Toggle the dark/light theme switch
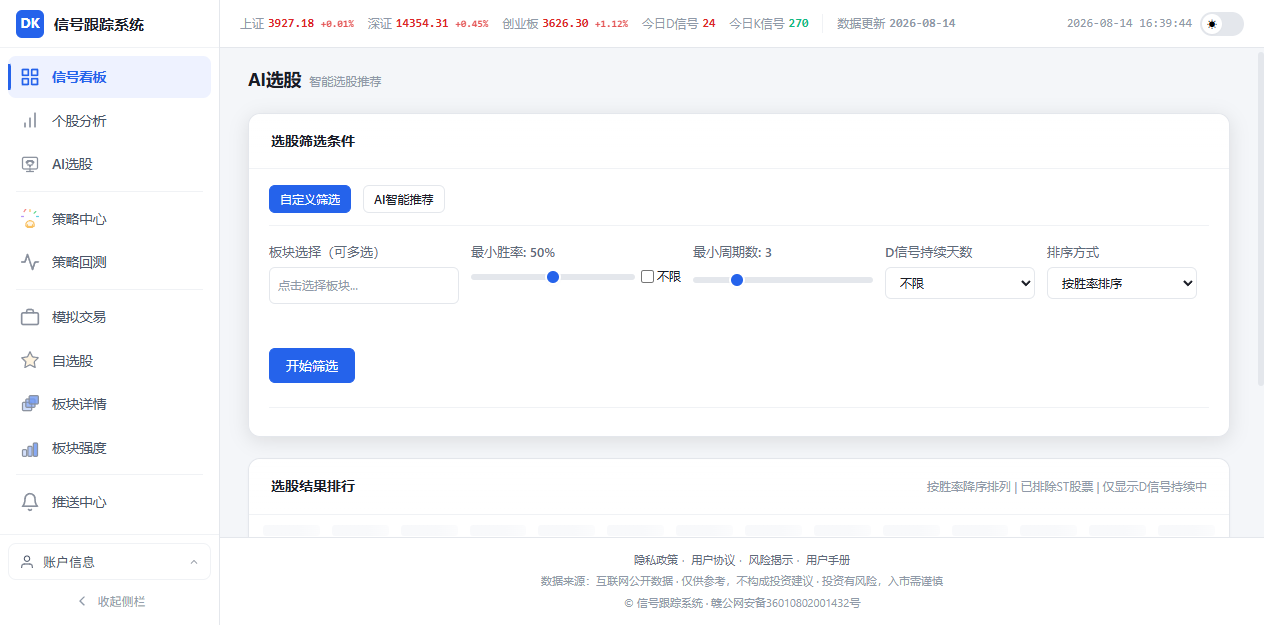This screenshot has height=625, width=1264. point(1223,24)
